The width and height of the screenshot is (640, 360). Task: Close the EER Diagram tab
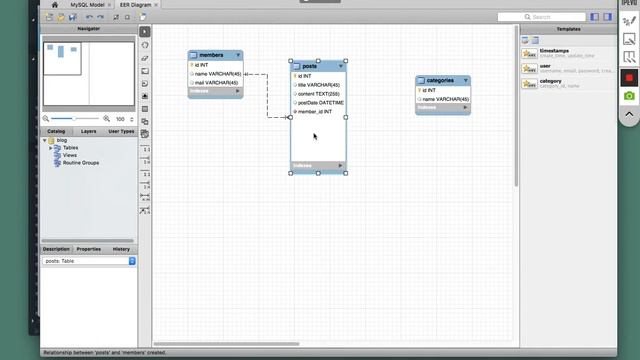click(x=156, y=5)
